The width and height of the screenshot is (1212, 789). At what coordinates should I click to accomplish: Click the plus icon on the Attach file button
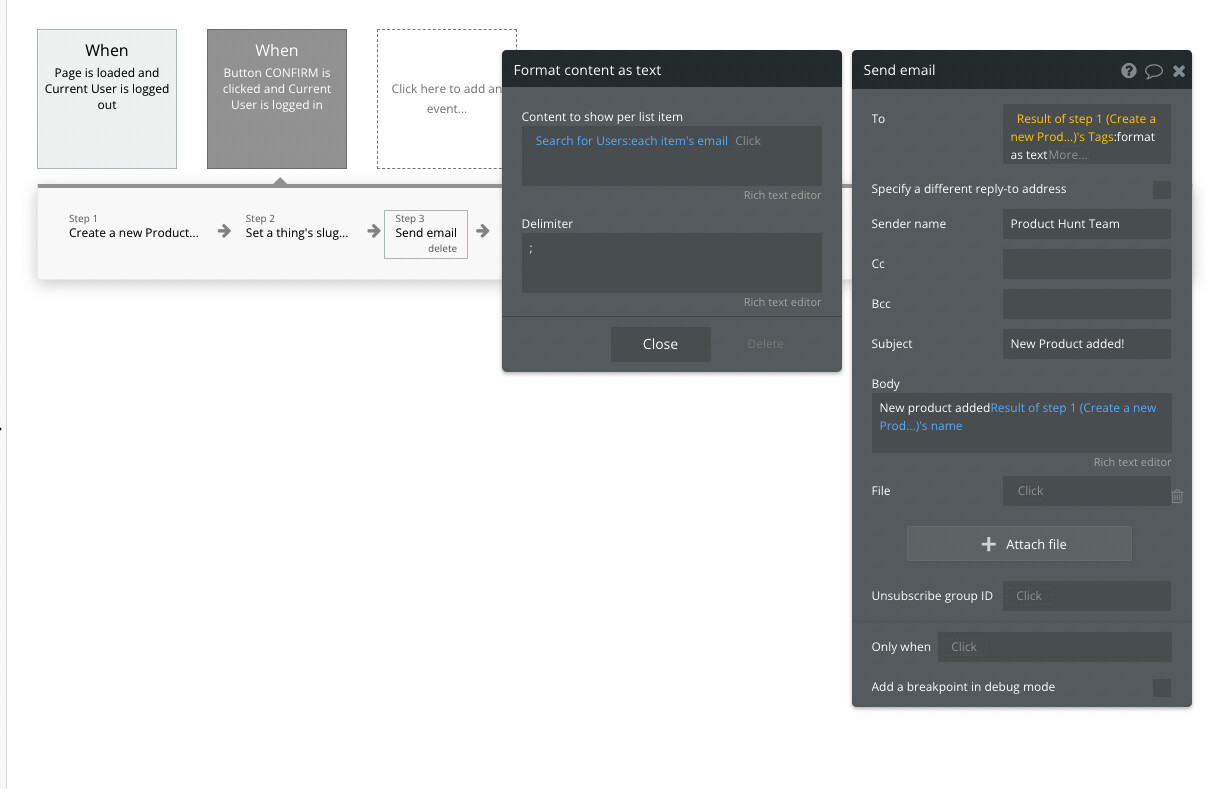[x=988, y=544]
